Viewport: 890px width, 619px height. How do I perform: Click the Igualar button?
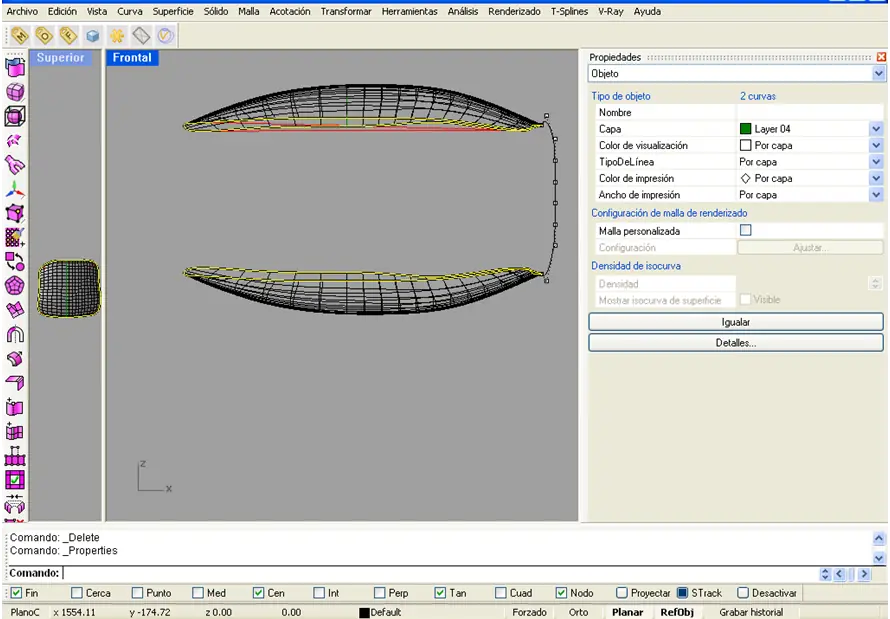click(x=736, y=322)
